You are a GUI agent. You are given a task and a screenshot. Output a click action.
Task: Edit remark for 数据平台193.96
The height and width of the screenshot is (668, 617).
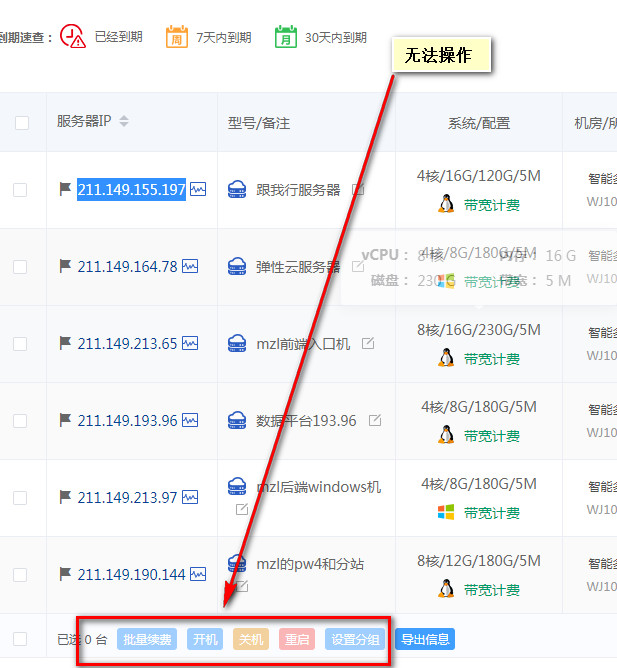point(375,420)
